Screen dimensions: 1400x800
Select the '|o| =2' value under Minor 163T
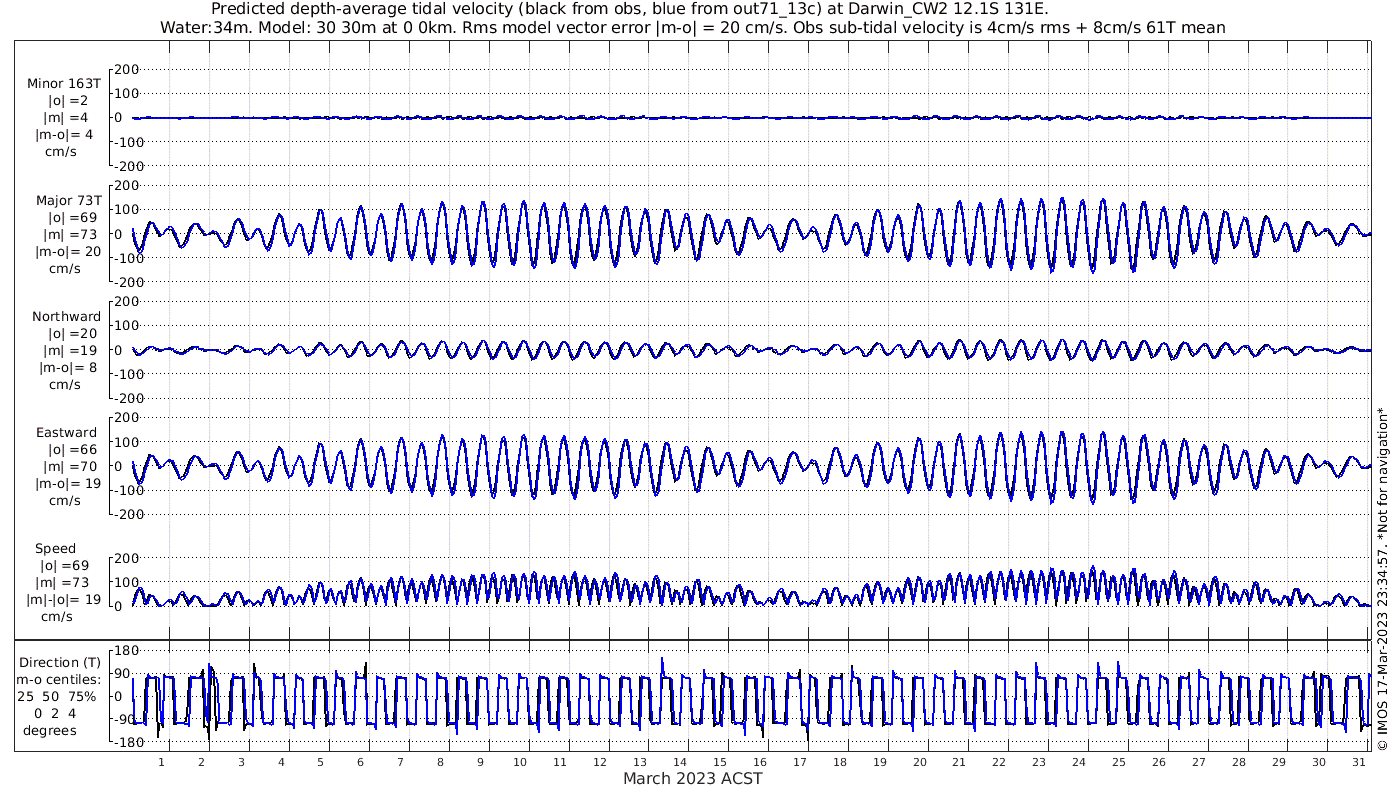coord(68,101)
